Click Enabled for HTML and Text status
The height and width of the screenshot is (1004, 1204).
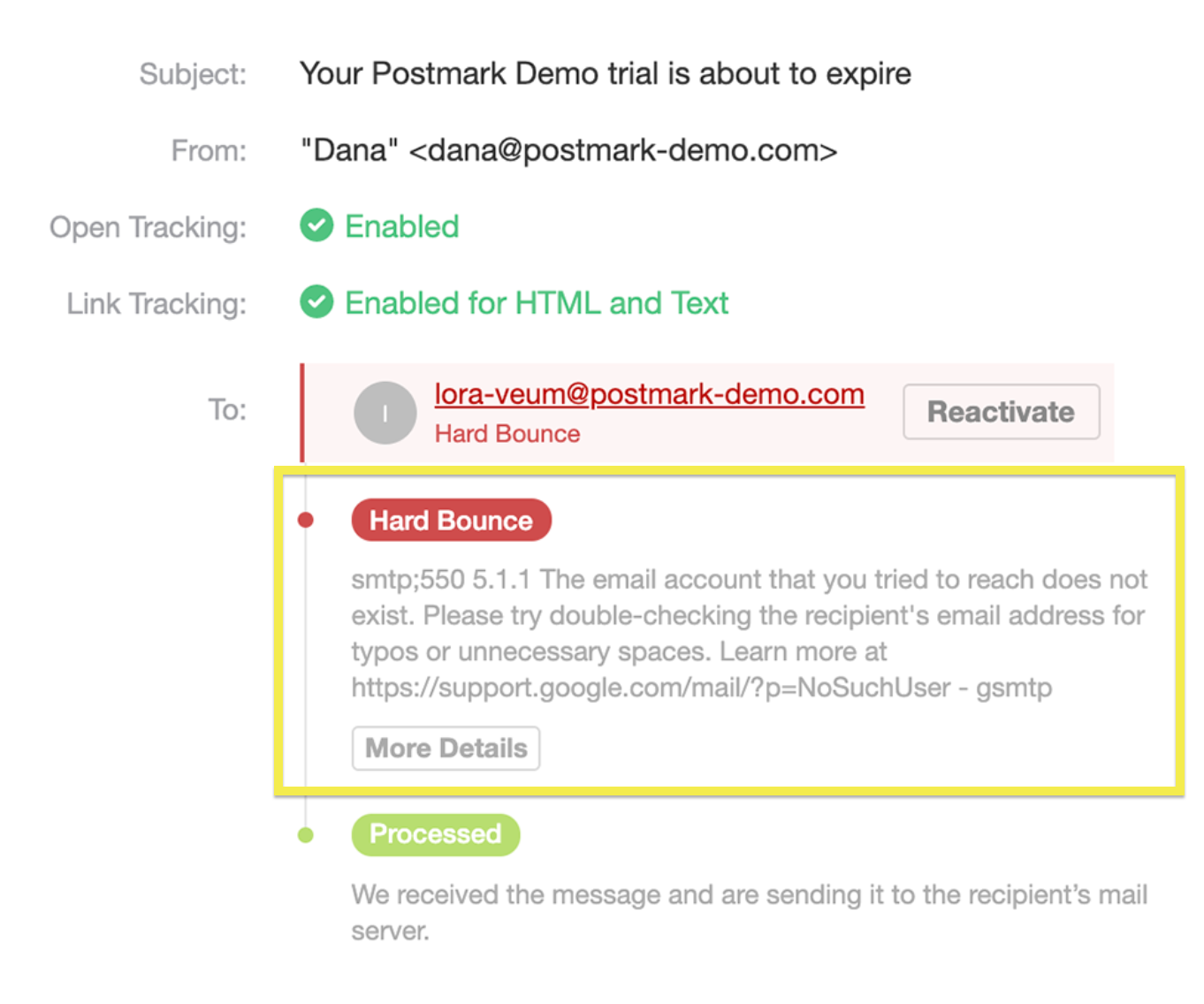pos(536,303)
